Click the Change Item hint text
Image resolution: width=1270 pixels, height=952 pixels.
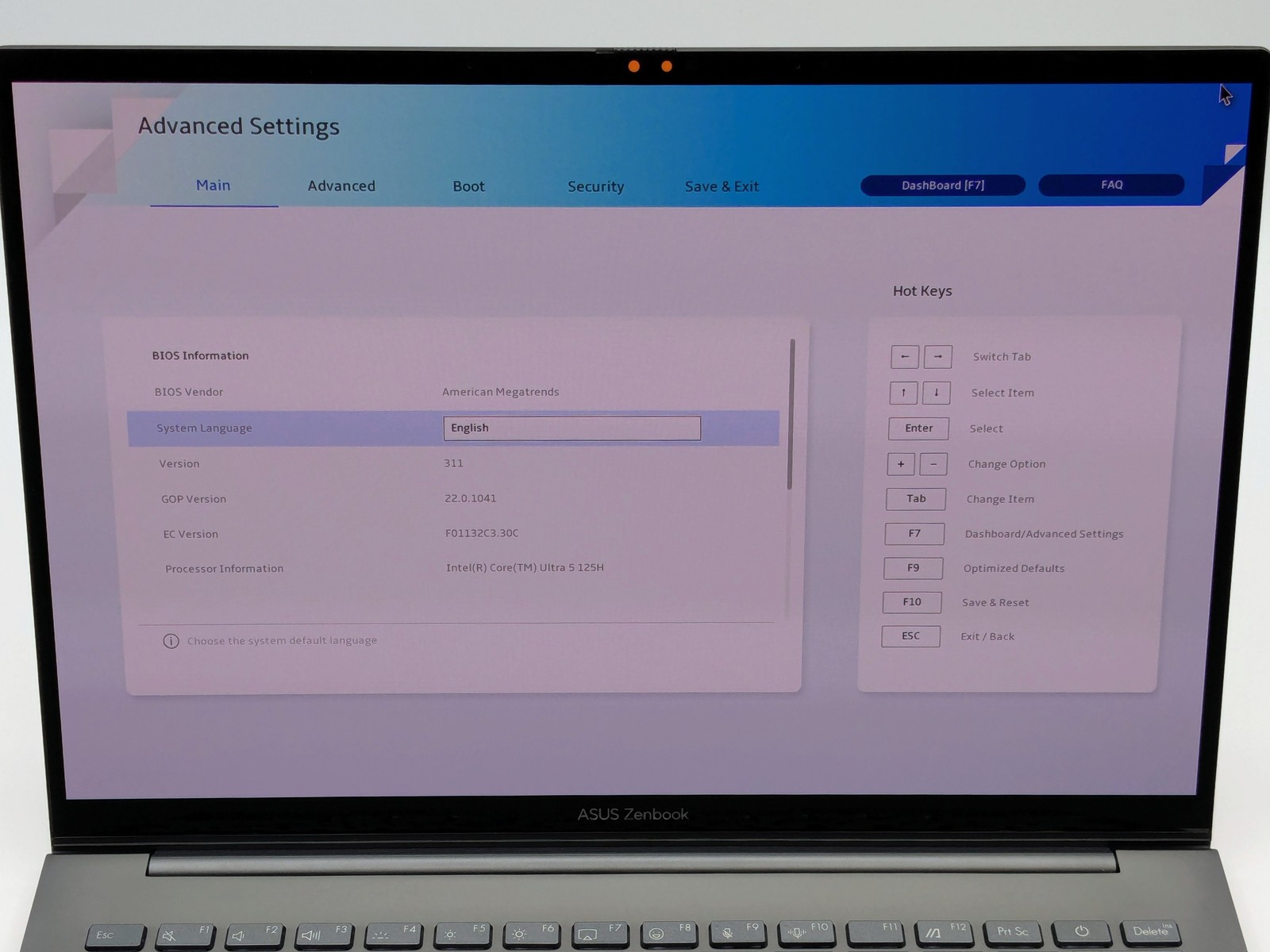click(x=1000, y=499)
